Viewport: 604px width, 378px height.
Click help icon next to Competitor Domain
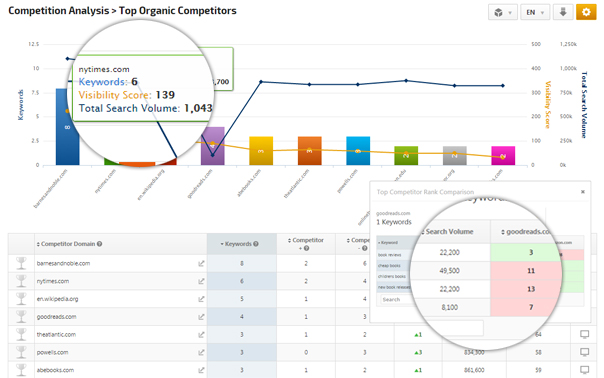(x=99, y=244)
